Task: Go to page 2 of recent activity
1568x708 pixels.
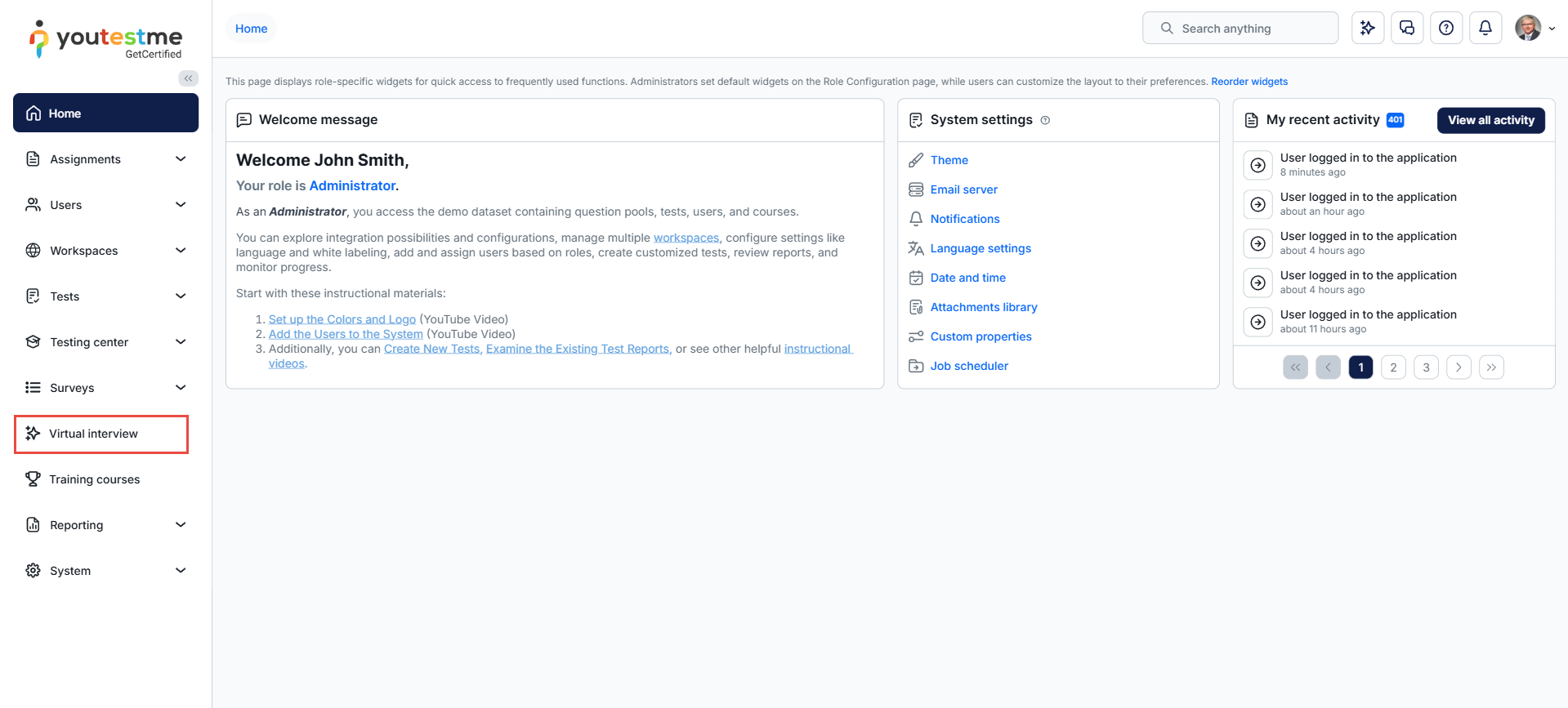Action: (1393, 367)
